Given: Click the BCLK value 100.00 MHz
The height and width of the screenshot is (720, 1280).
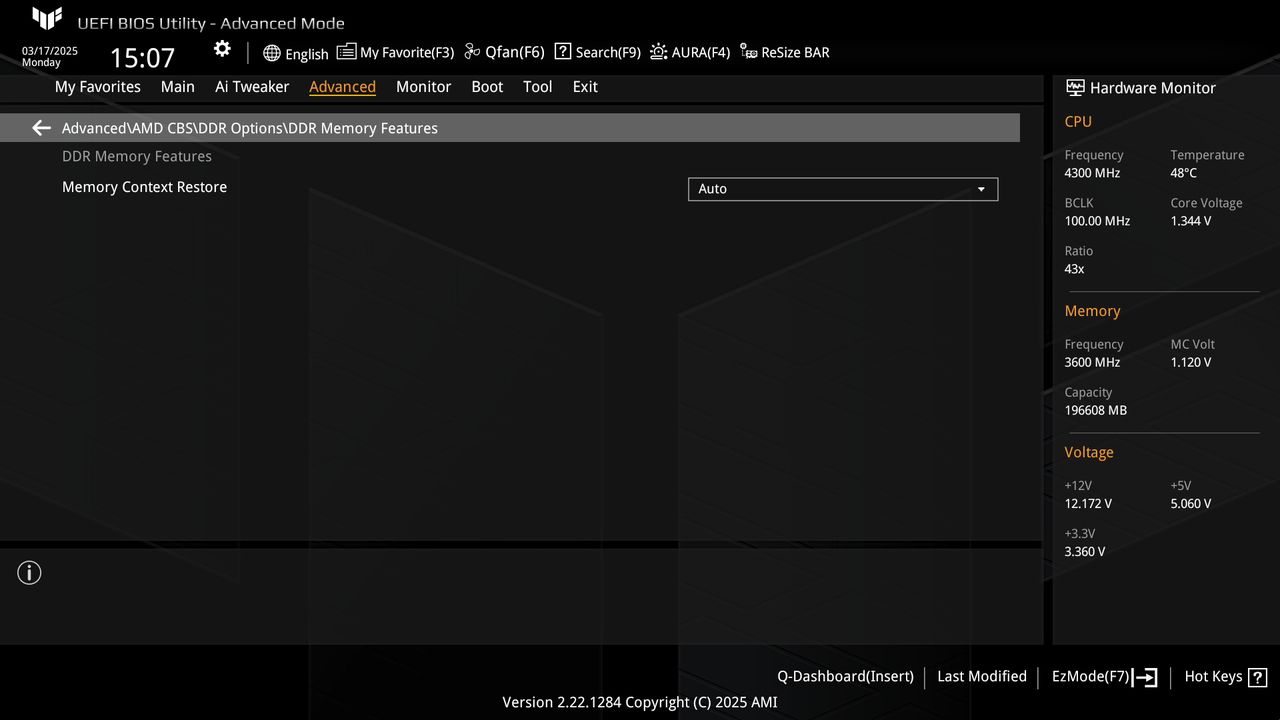Looking at the screenshot, I should point(1097,221).
